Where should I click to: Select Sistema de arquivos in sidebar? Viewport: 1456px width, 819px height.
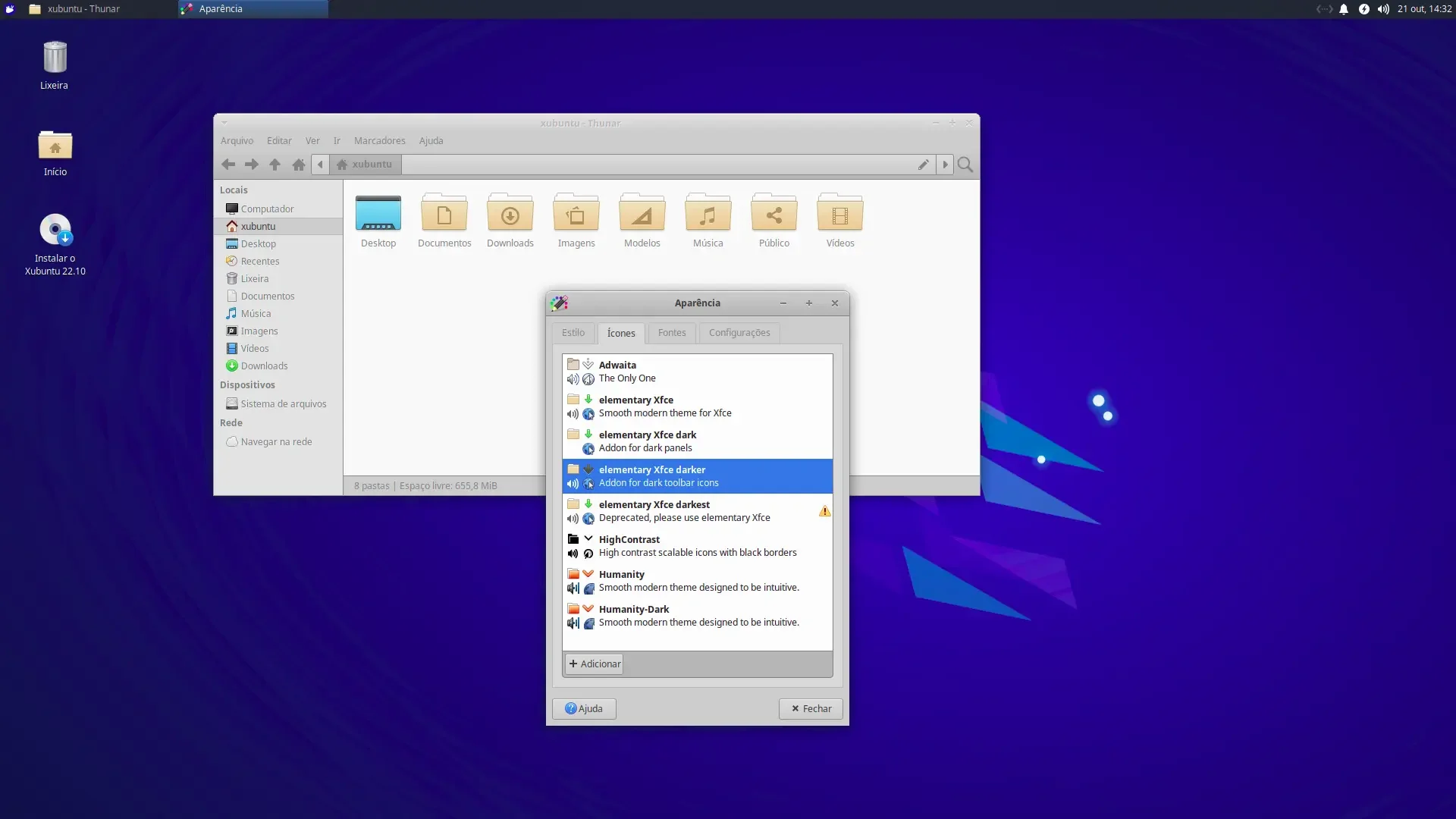tap(278, 404)
